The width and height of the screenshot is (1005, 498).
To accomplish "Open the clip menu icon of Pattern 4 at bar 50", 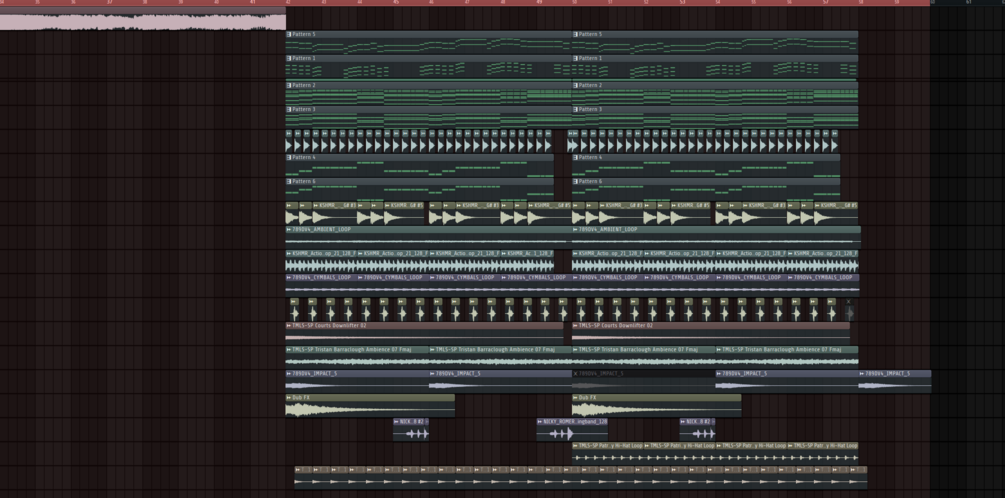I will pos(576,158).
